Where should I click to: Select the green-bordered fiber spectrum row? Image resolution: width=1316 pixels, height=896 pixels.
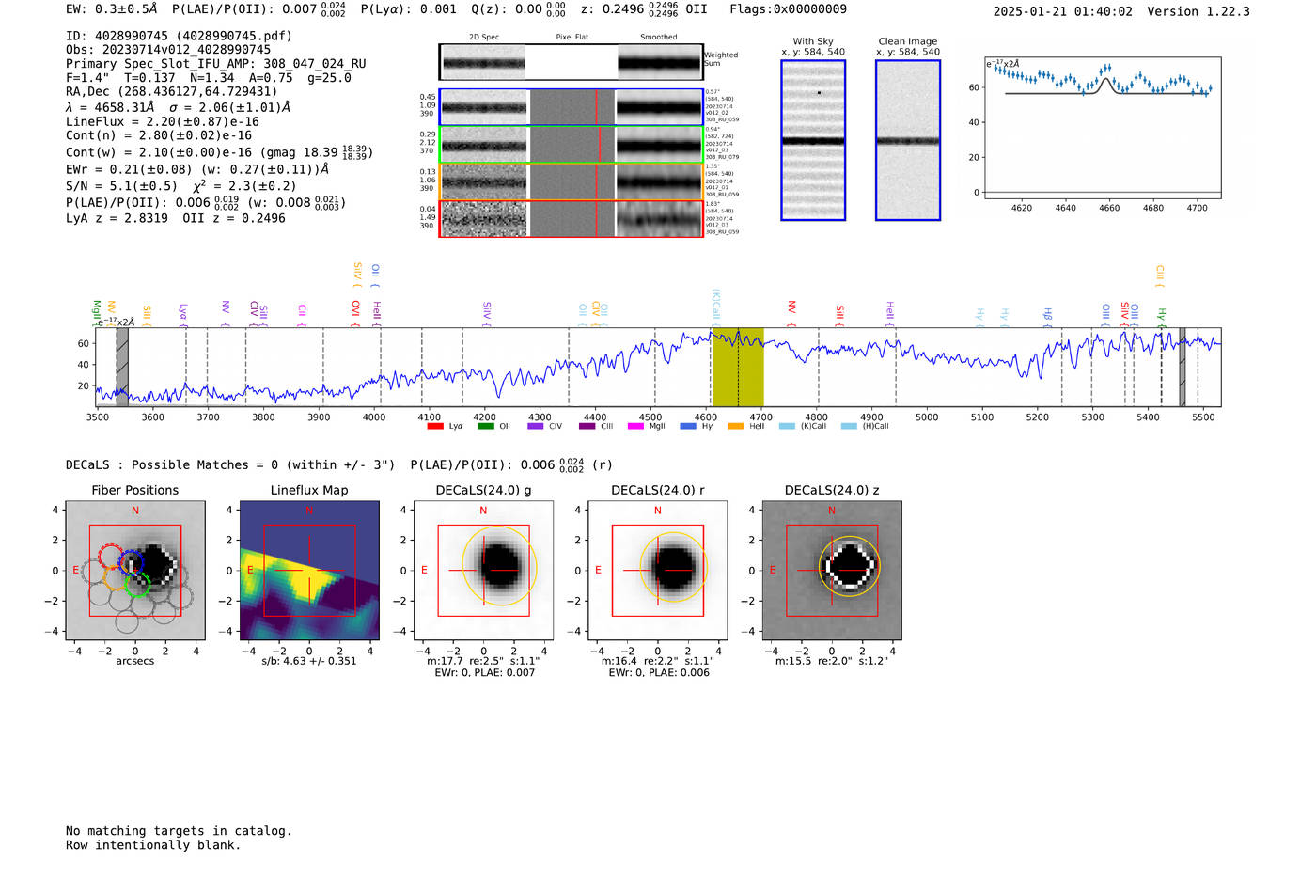pos(571,145)
